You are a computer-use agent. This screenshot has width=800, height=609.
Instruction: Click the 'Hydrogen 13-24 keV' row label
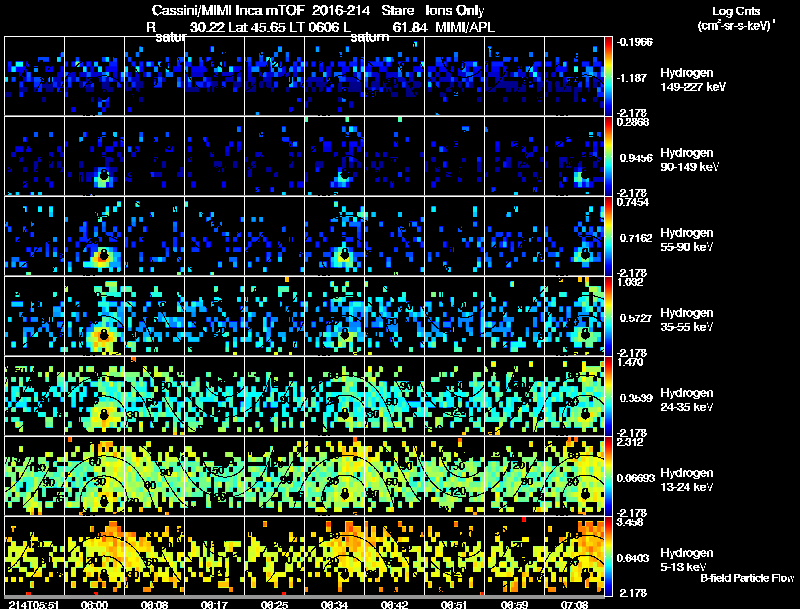click(x=687, y=480)
